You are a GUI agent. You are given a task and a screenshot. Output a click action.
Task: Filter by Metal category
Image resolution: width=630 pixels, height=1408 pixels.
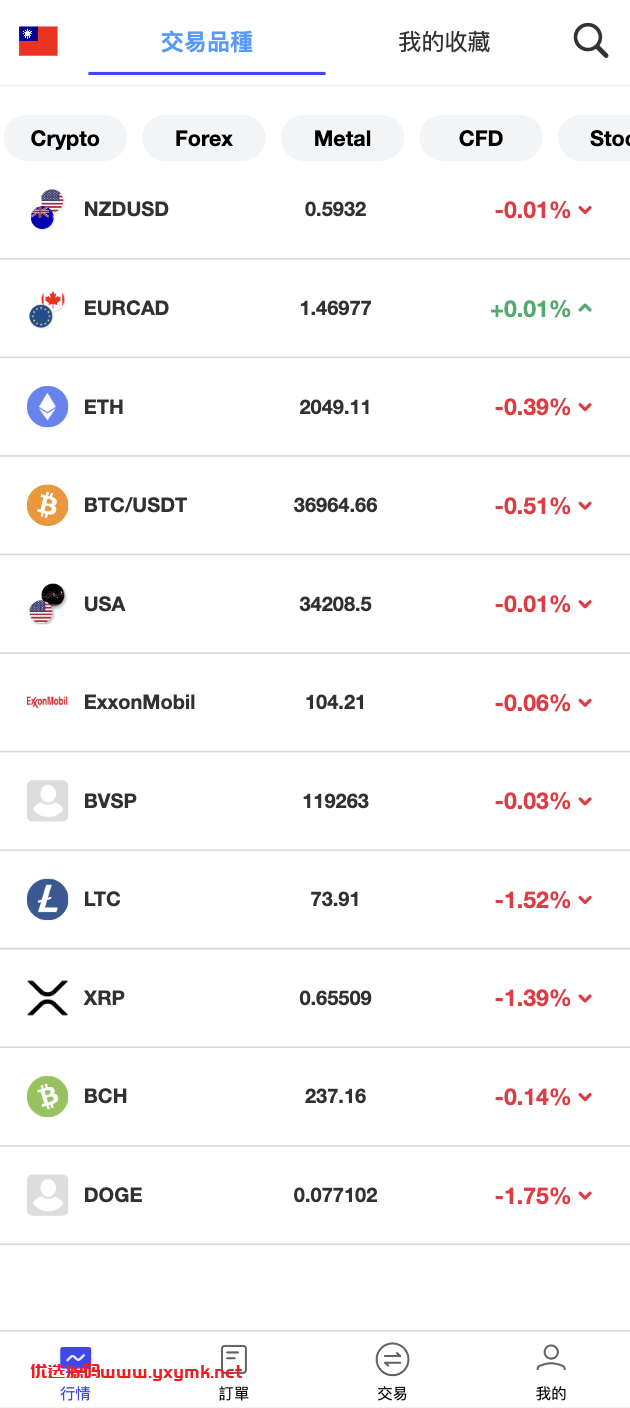[x=342, y=138]
